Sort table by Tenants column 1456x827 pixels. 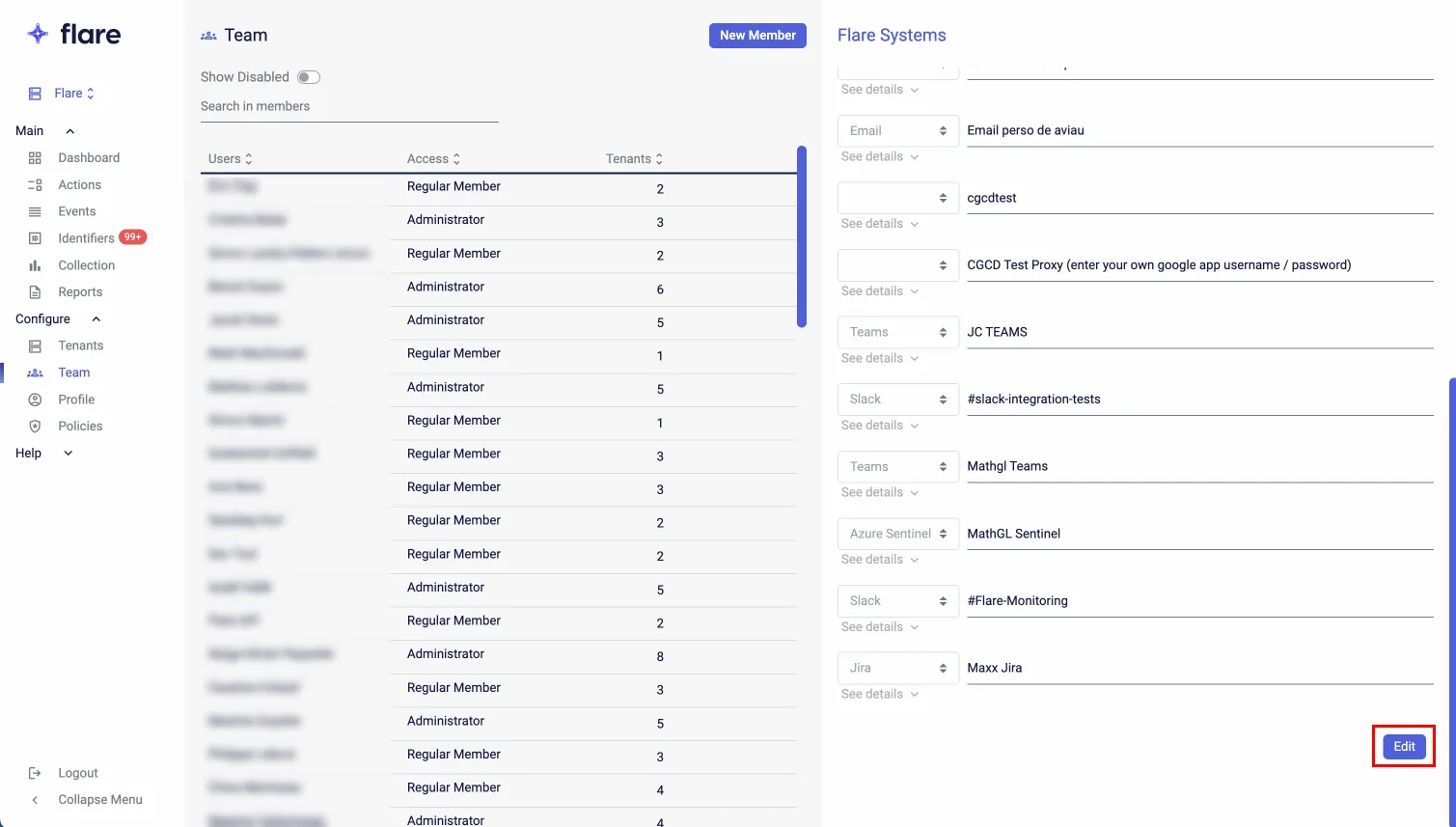click(635, 159)
